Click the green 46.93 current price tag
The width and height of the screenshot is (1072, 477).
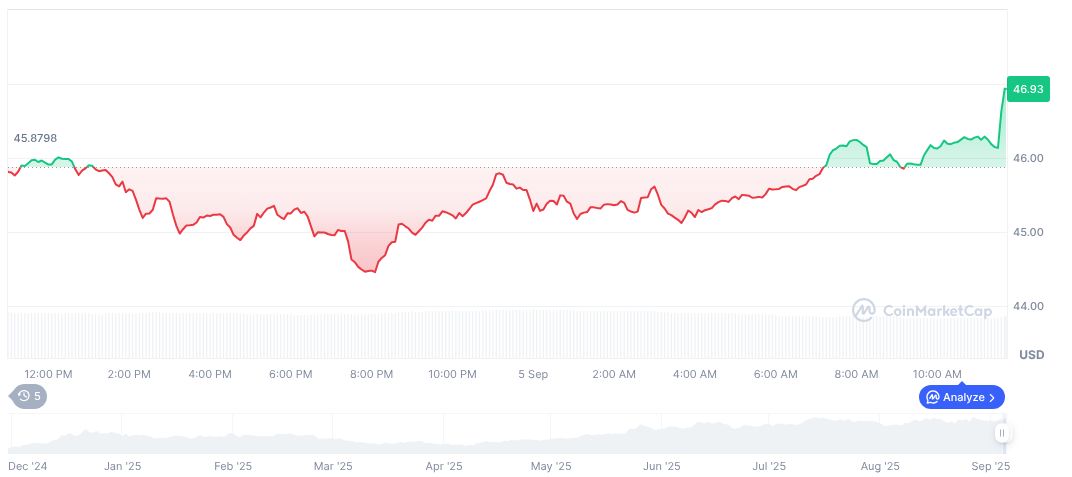pos(1027,89)
